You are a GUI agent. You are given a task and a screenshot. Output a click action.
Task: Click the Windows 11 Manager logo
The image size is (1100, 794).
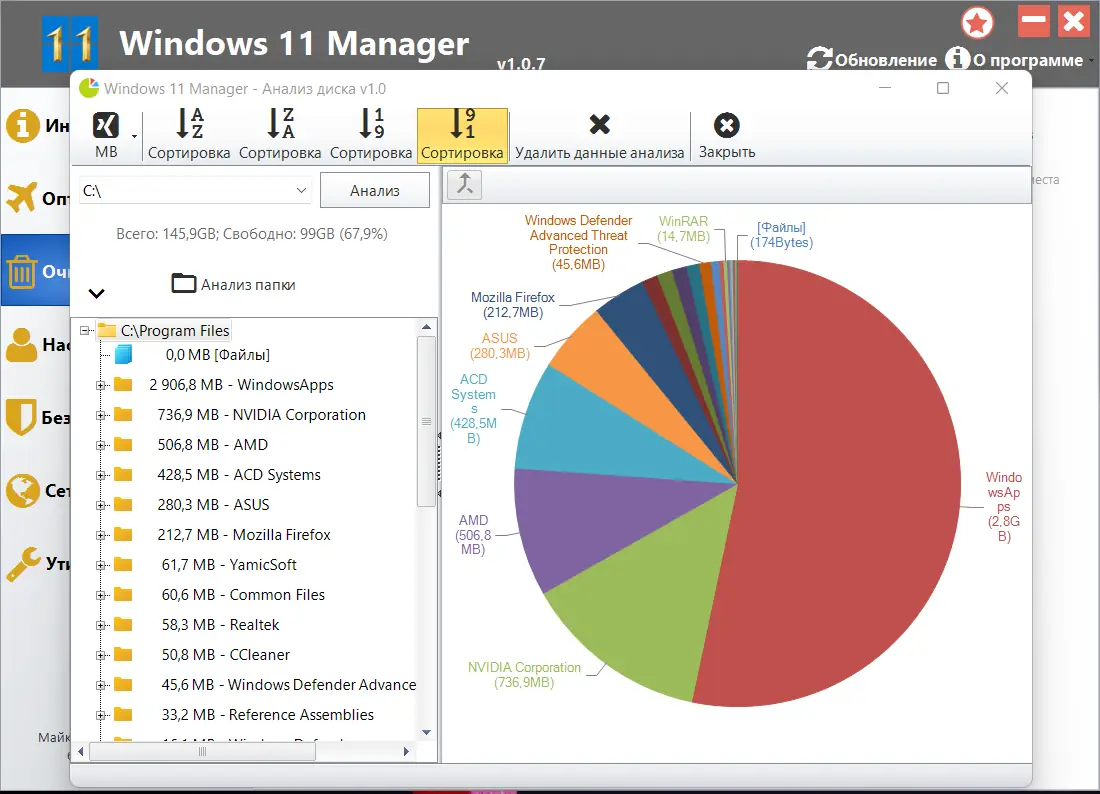click(x=70, y=43)
